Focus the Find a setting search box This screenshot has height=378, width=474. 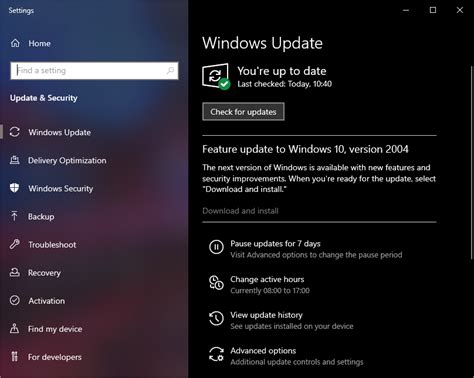click(x=94, y=70)
